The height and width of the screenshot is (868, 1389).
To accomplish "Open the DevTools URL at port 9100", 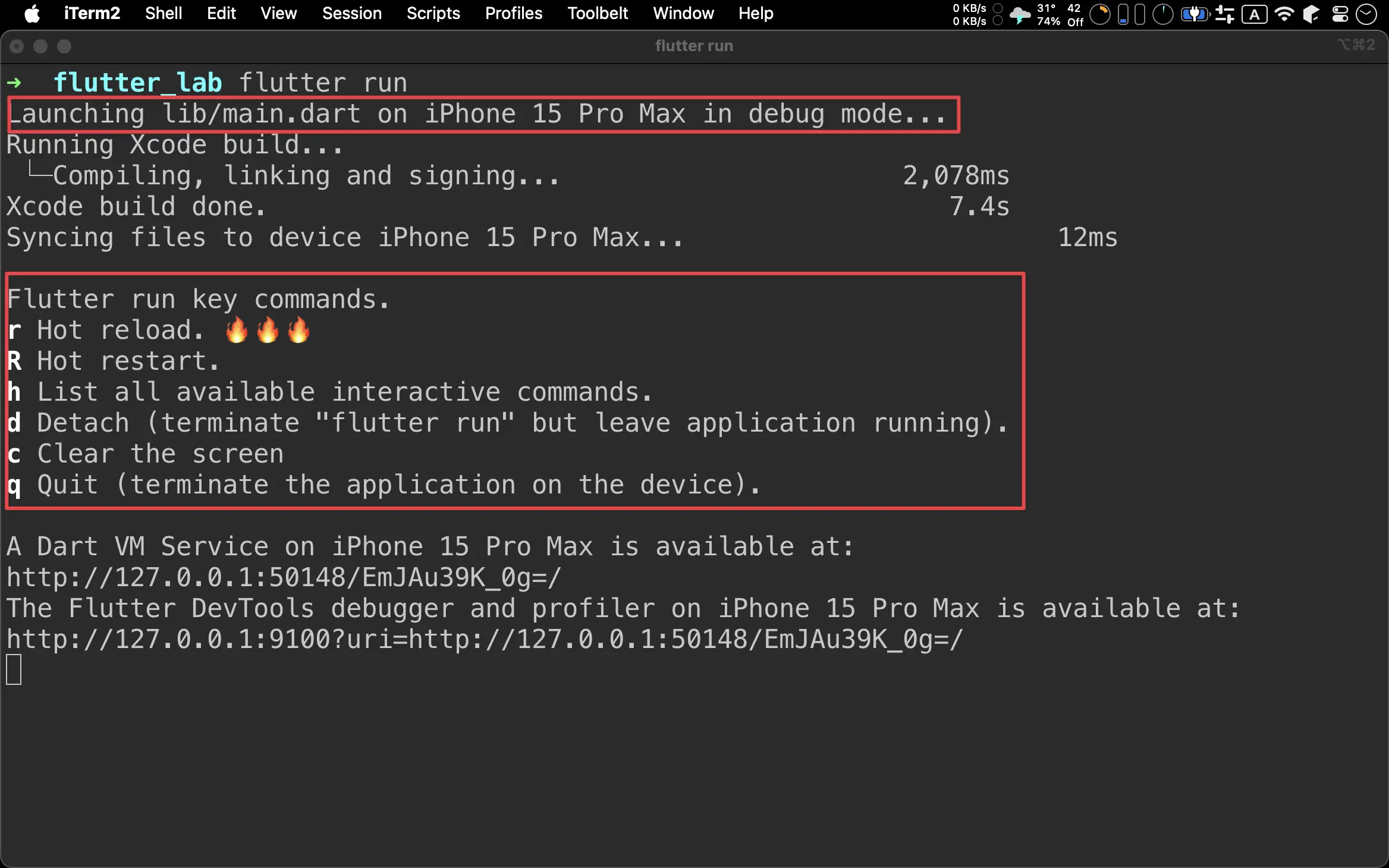I will tap(485, 639).
